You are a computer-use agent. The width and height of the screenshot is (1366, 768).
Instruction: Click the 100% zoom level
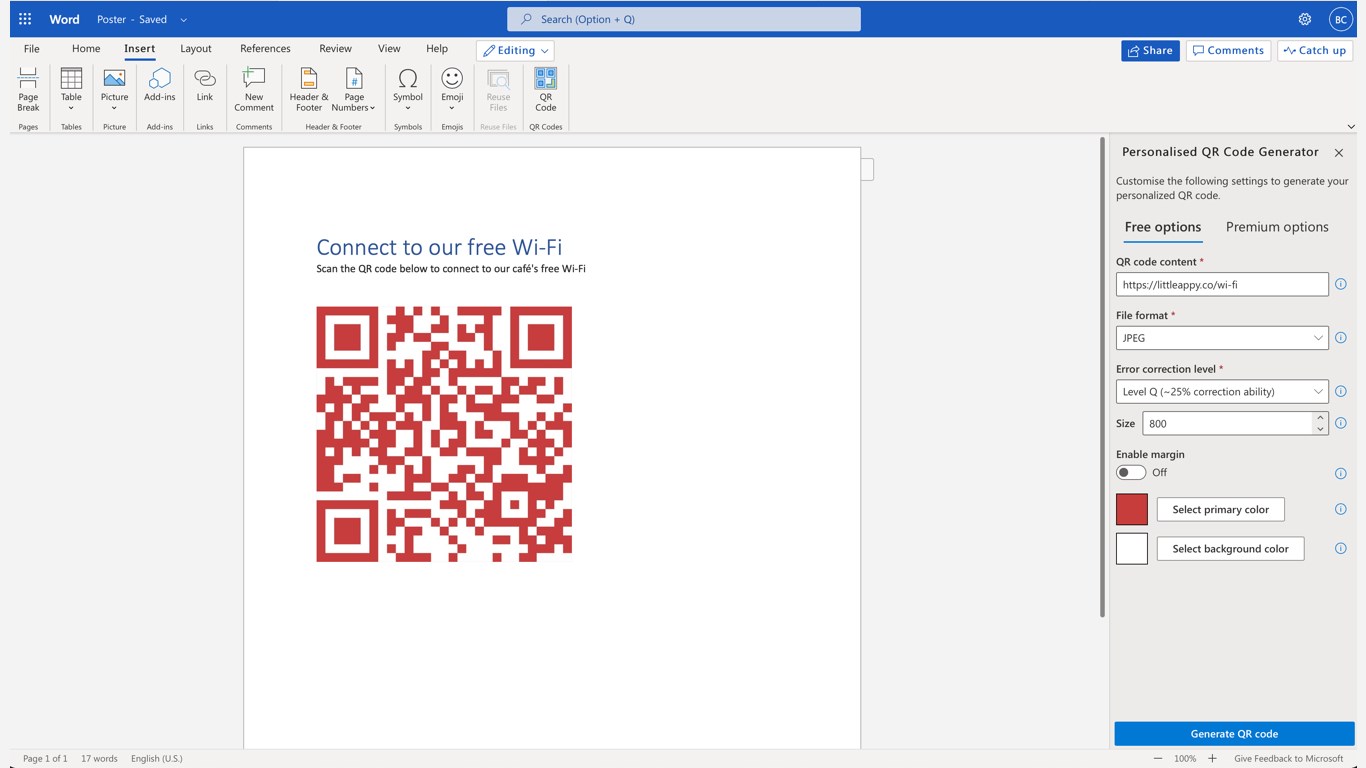click(x=1185, y=759)
